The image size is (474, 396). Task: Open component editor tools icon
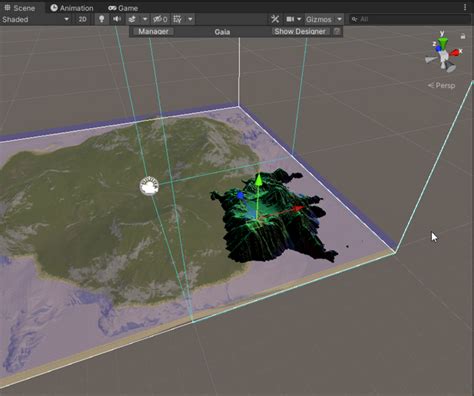point(275,19)
